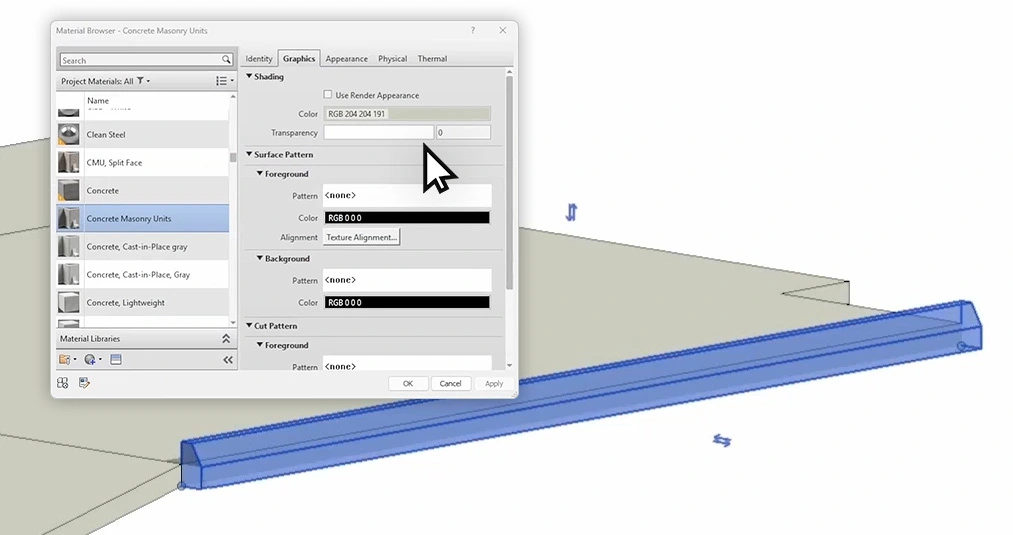Click the search magnifier icon in Material Browser
Image resolution: width=1013 pixels, height=535 pixels.
tap(227, 60)
